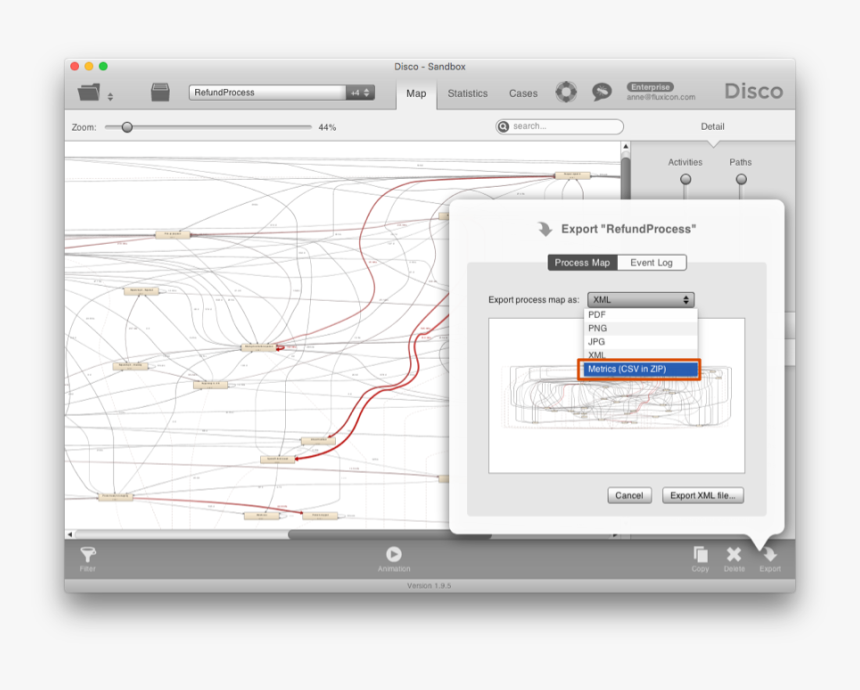The height and width of the screenshot is (690, 860).
Task: Open the Filter funnel icon
Action: point(88,555)
